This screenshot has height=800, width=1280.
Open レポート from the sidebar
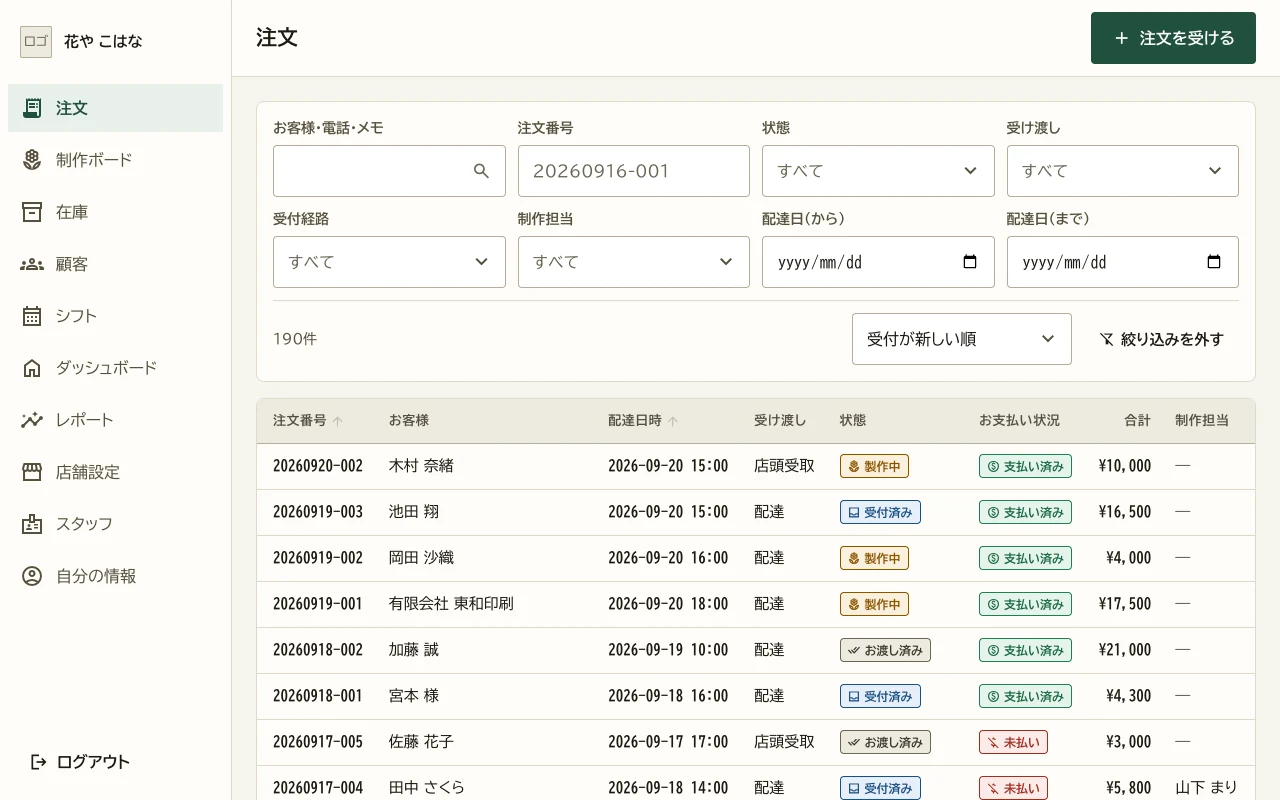[x=115, y=420]
